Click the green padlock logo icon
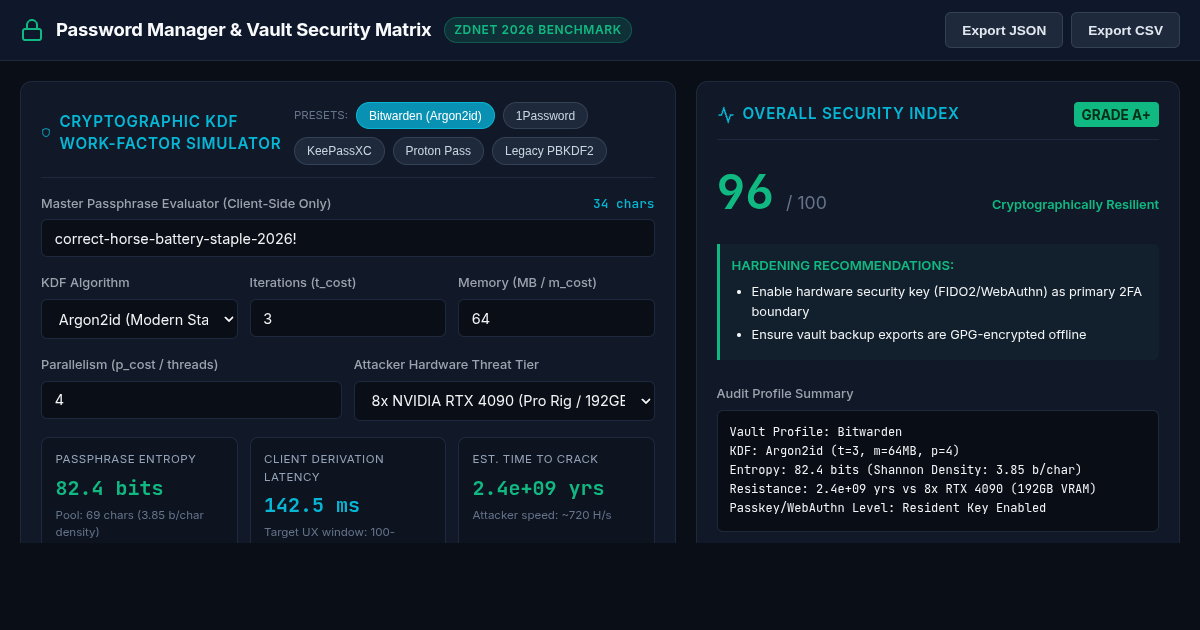The width and height of the screenshot is (1200, 630). [x=32, y=30]
